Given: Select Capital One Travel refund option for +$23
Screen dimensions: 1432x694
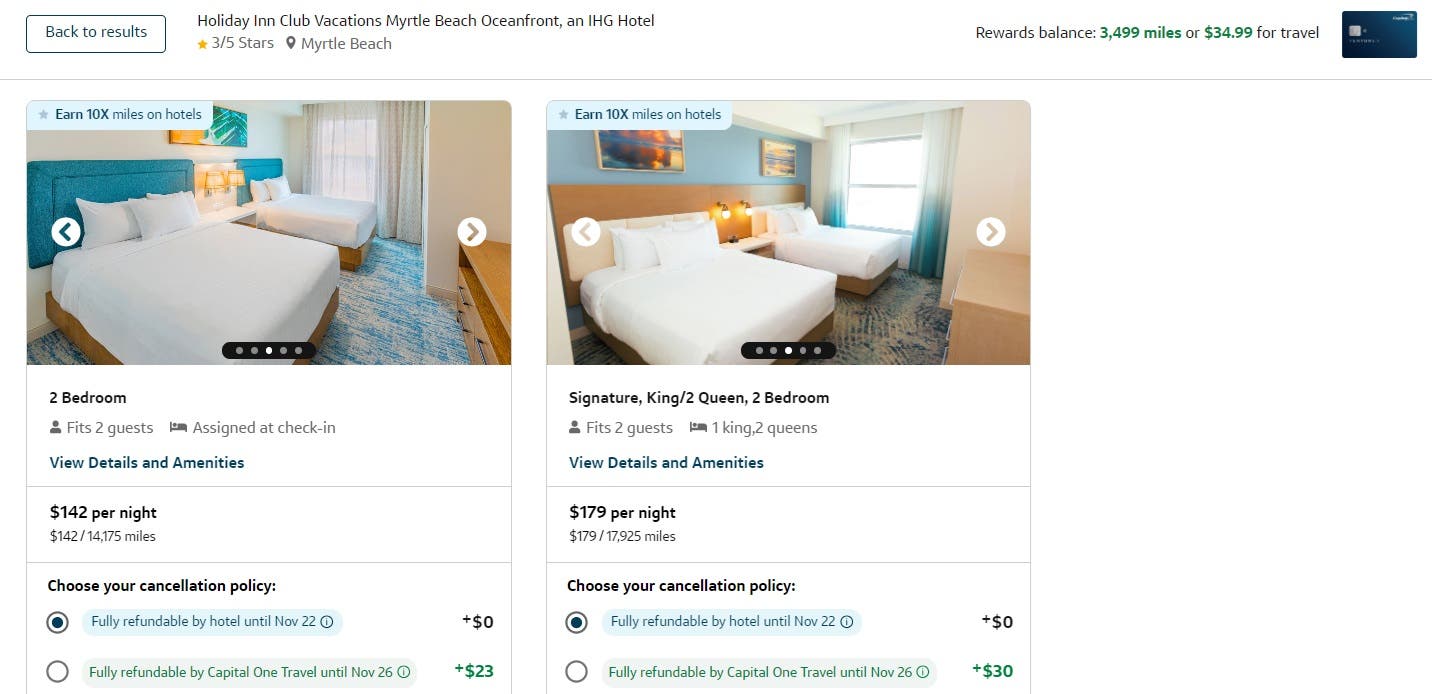Looking at the screenshot, I should tap(58, 672).
